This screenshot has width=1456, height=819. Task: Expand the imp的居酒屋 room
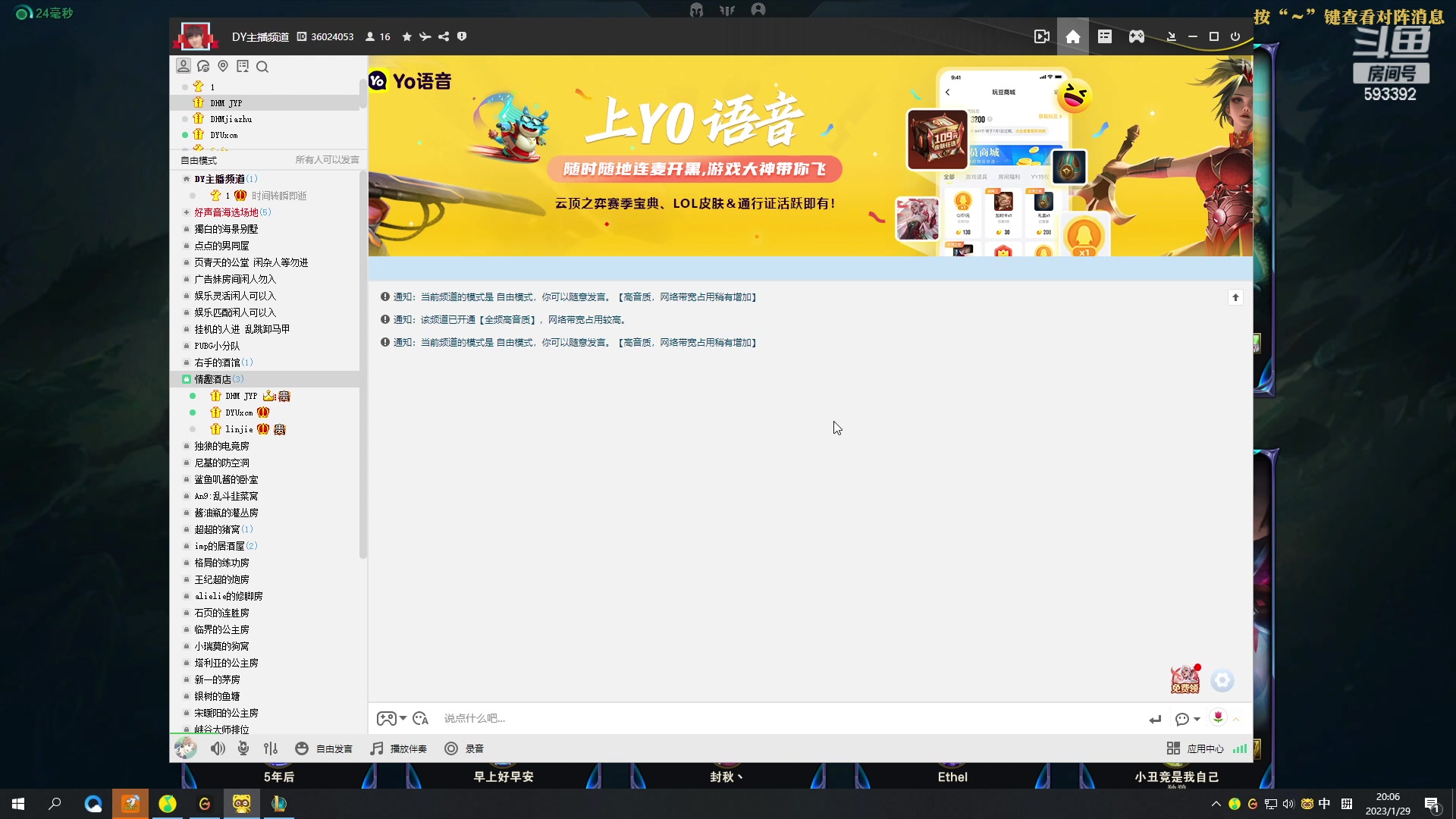click(x=187, y=546)
